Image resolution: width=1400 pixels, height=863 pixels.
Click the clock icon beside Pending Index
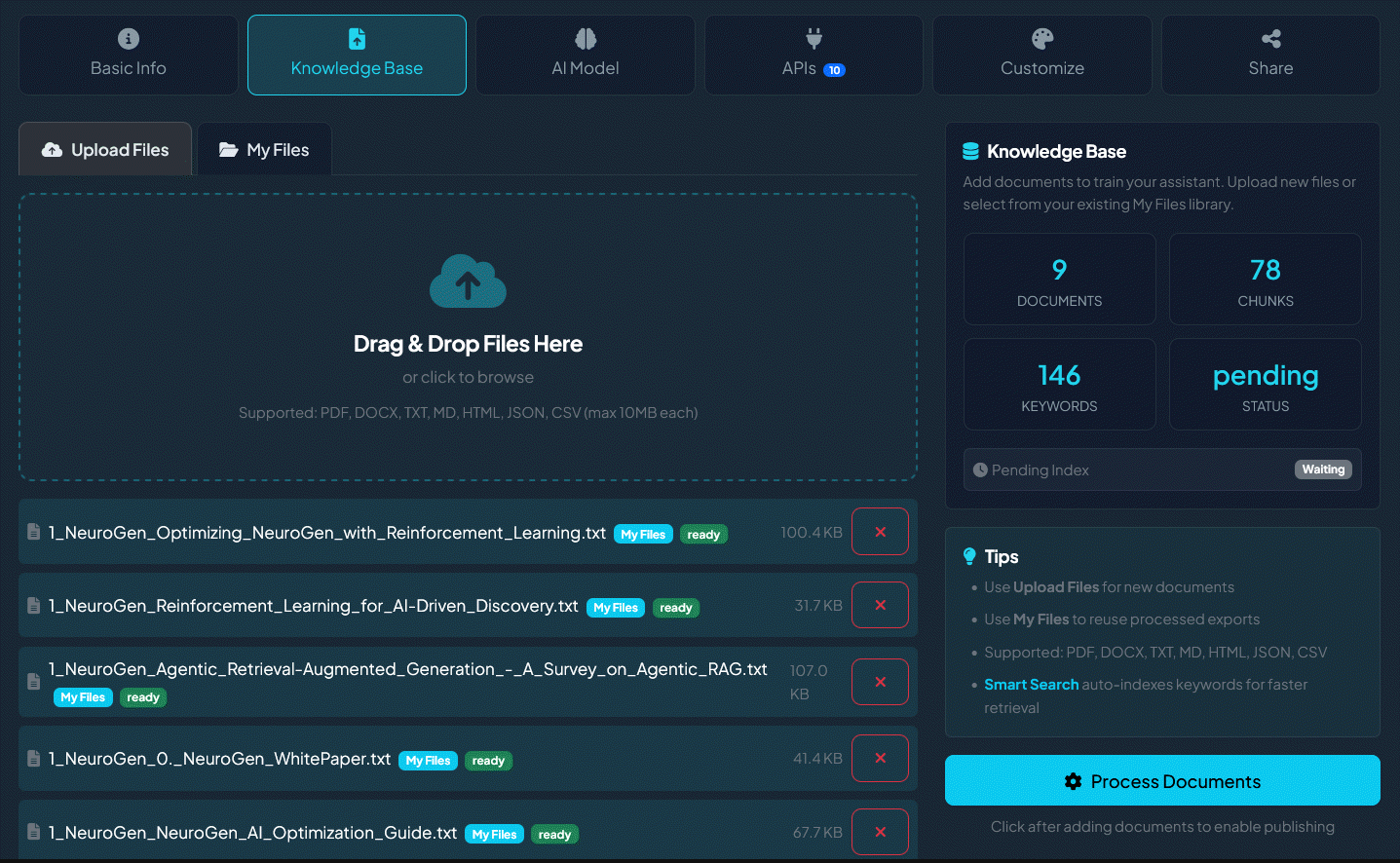(x=982, y=469)
